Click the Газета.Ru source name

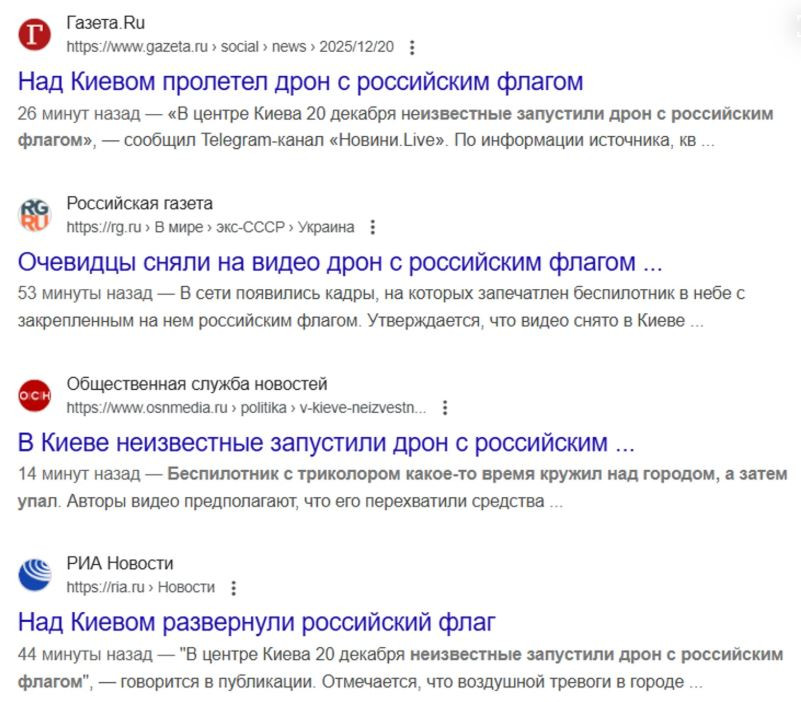click(x=106, y=23)
